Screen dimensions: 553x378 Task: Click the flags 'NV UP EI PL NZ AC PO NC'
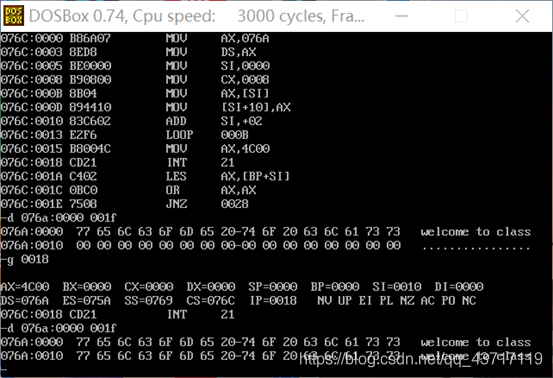coord(397,300)
